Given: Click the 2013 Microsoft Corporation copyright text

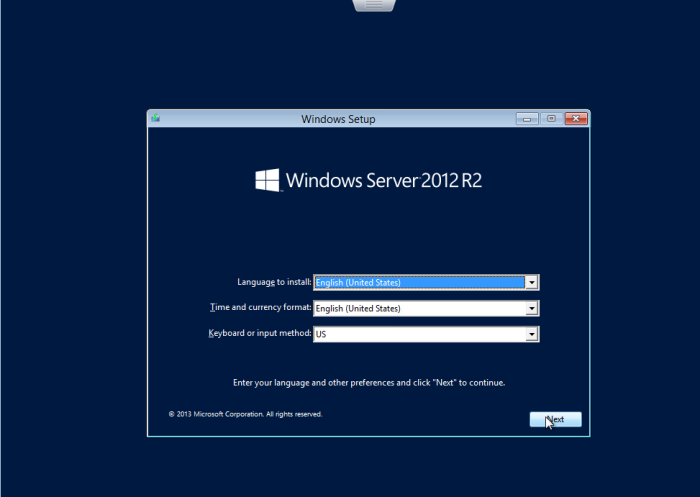Looking at the screenshot, I should [x=245, y=414].
